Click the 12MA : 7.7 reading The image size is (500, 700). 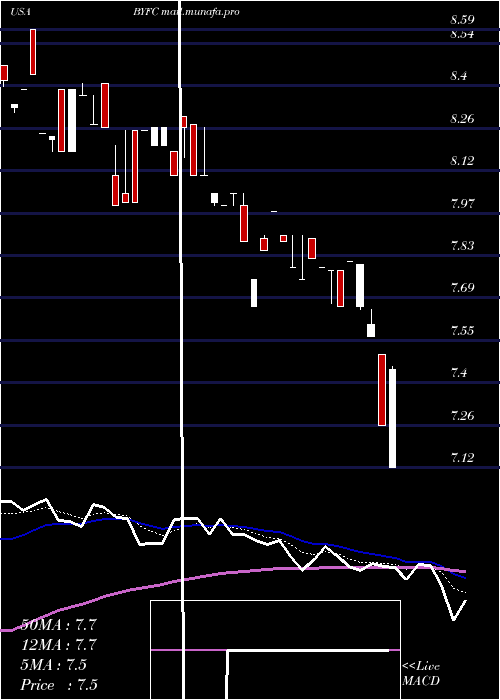pos(58,645)
